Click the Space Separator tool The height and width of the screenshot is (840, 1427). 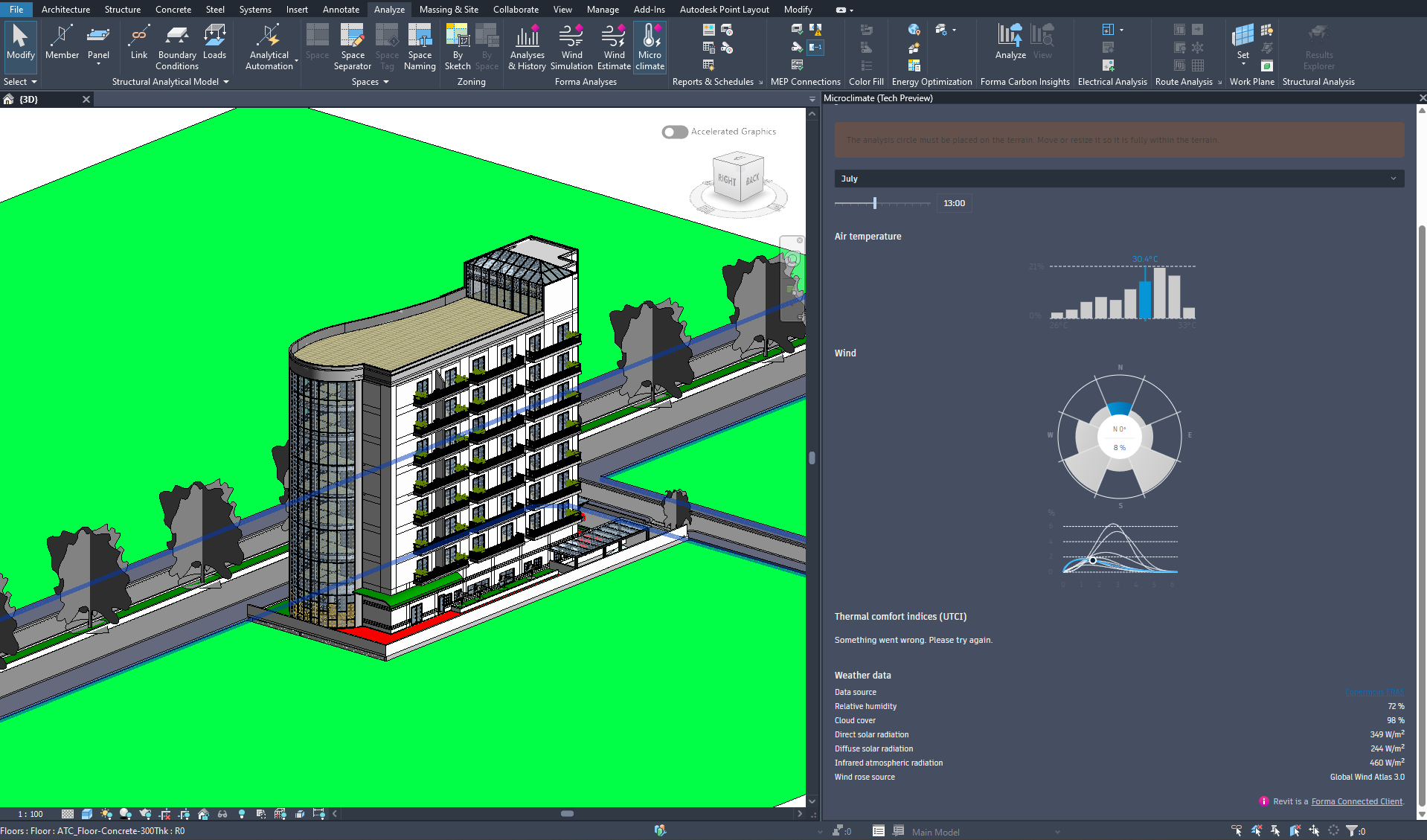click(x=353, y=47)
